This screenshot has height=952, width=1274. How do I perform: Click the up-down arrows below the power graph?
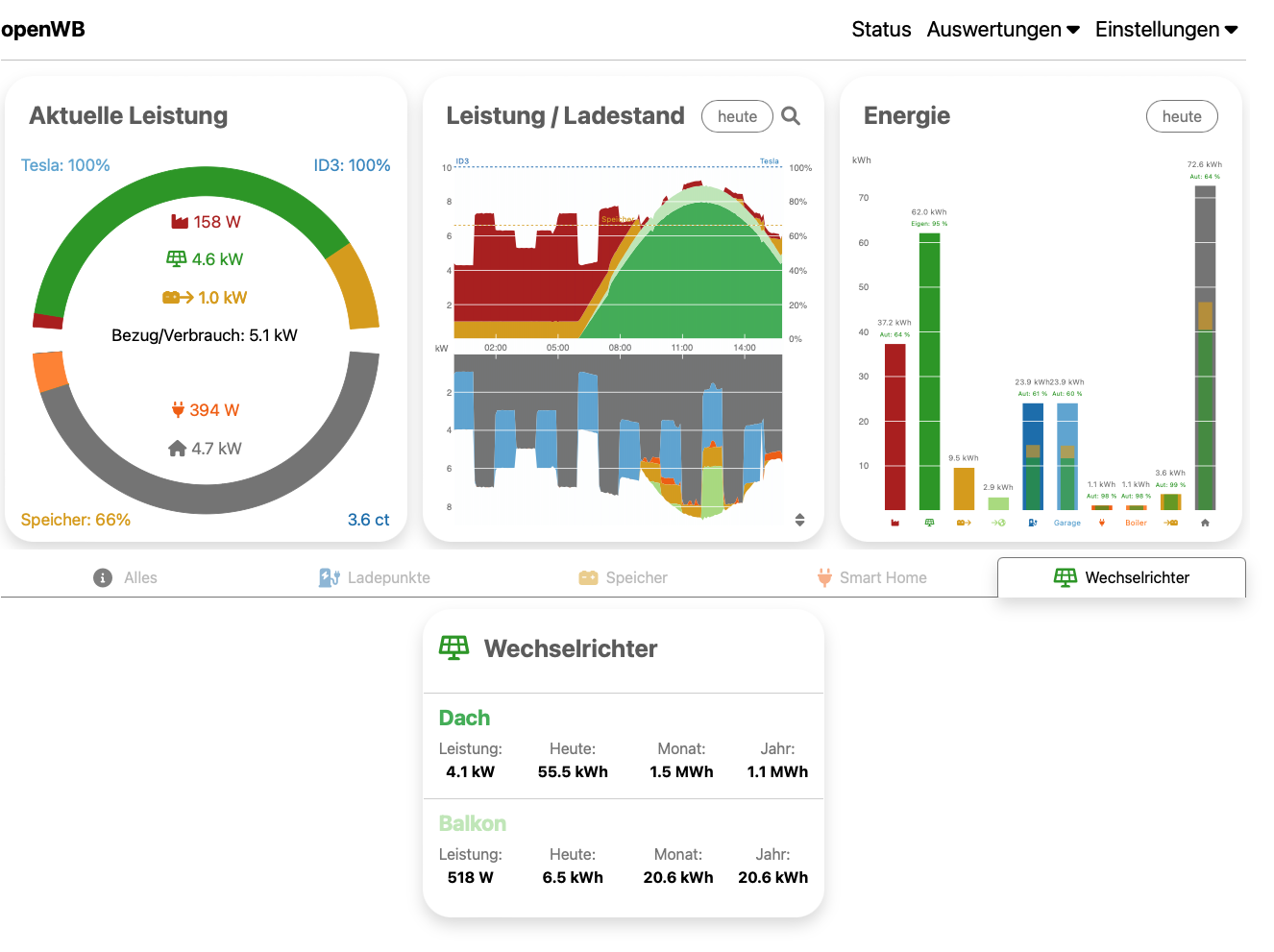(x=799, y=520)
